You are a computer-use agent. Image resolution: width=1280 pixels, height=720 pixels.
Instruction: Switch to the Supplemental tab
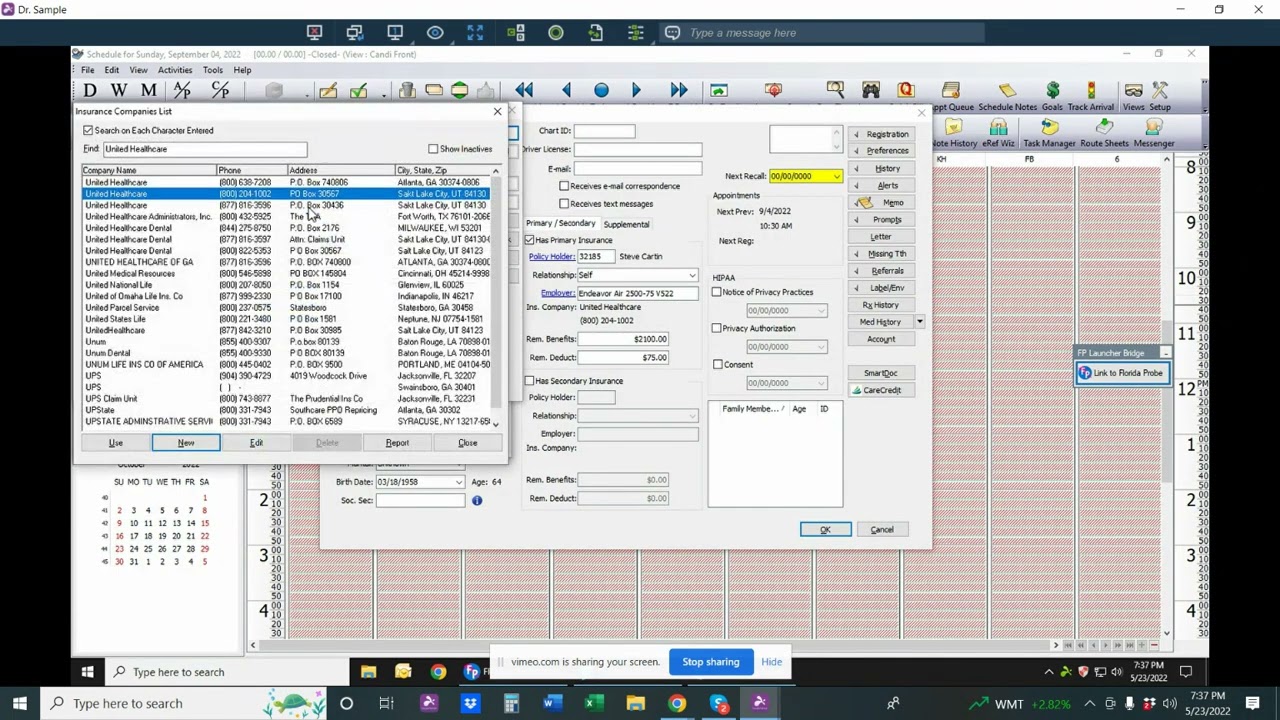coord(626,224)
